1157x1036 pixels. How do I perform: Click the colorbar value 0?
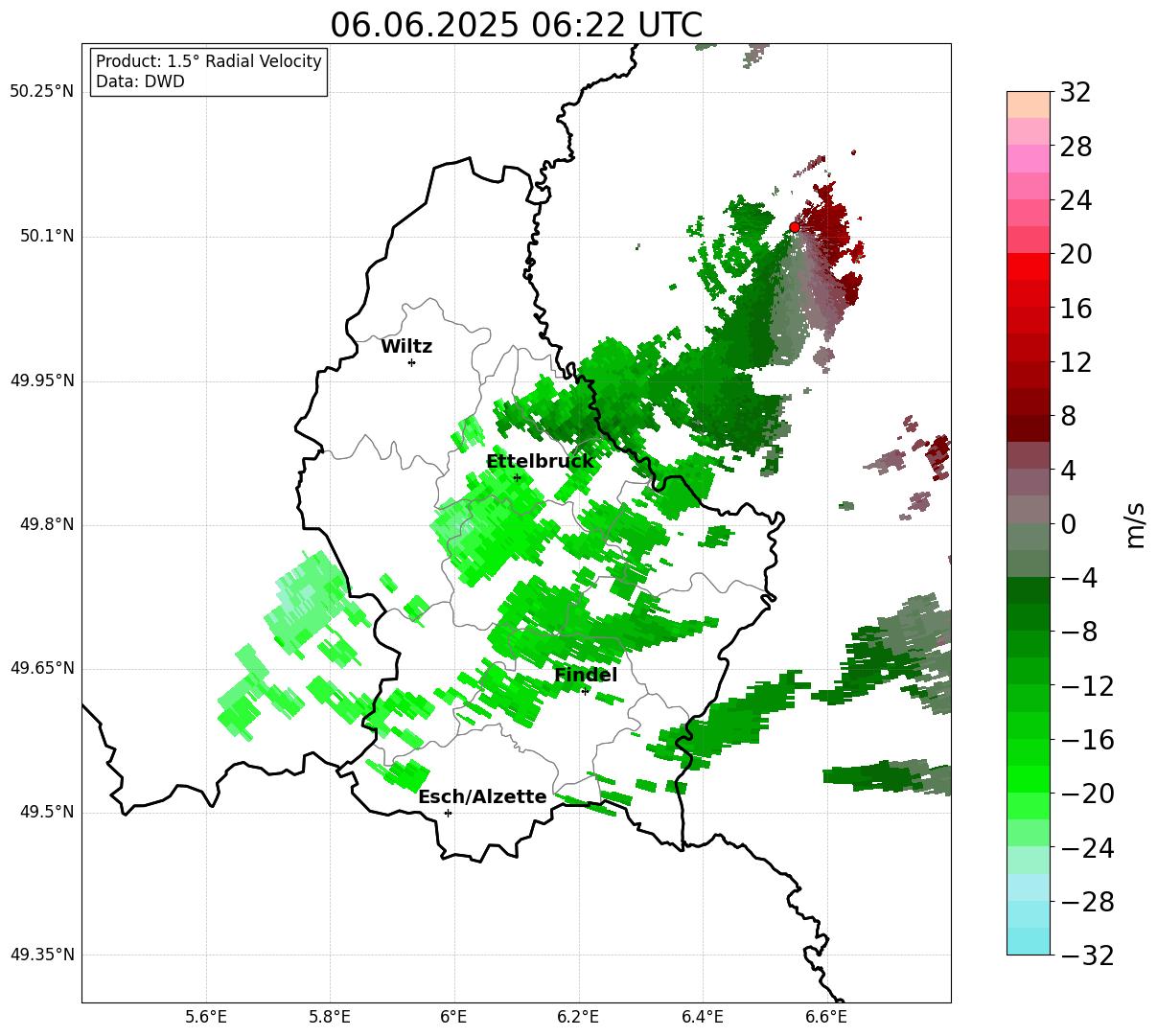point(1068,524)
